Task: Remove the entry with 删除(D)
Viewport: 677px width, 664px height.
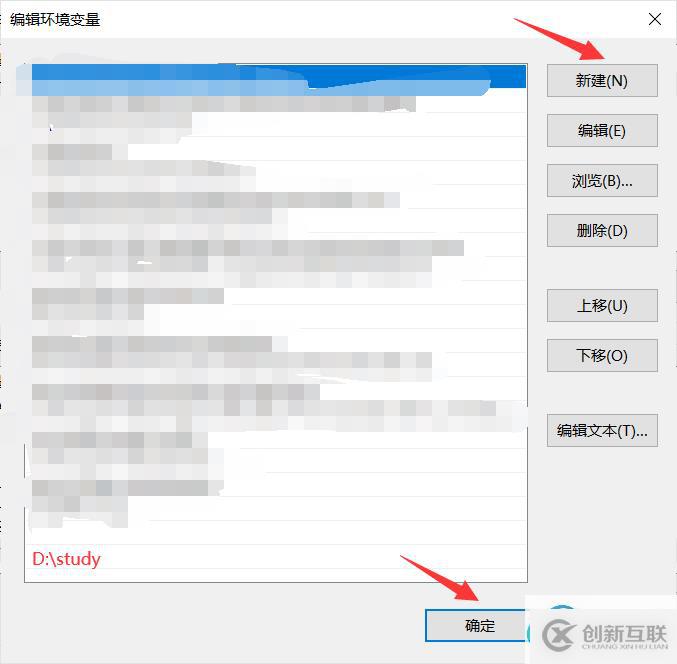Action: coord(602,231)
